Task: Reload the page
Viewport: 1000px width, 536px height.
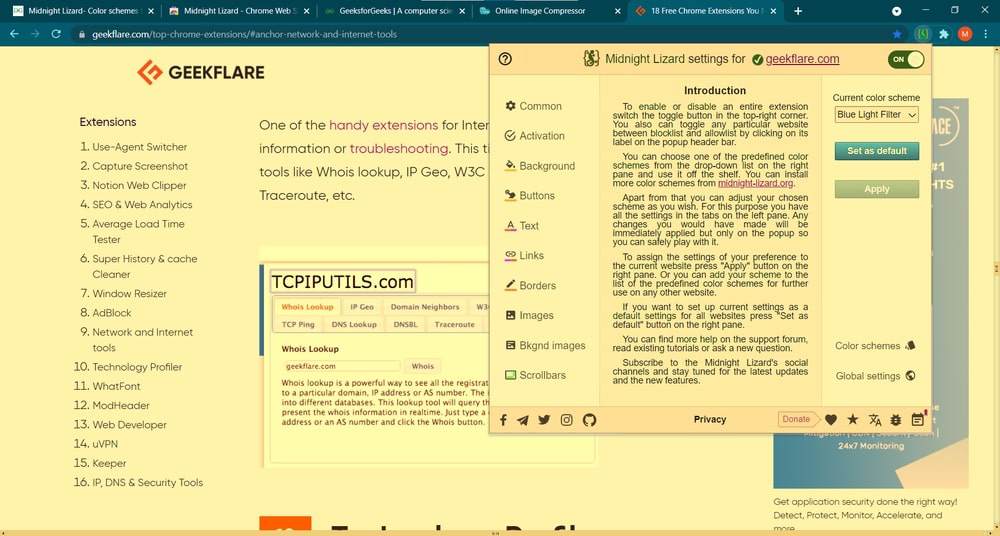Action: (x=55, y=34)
